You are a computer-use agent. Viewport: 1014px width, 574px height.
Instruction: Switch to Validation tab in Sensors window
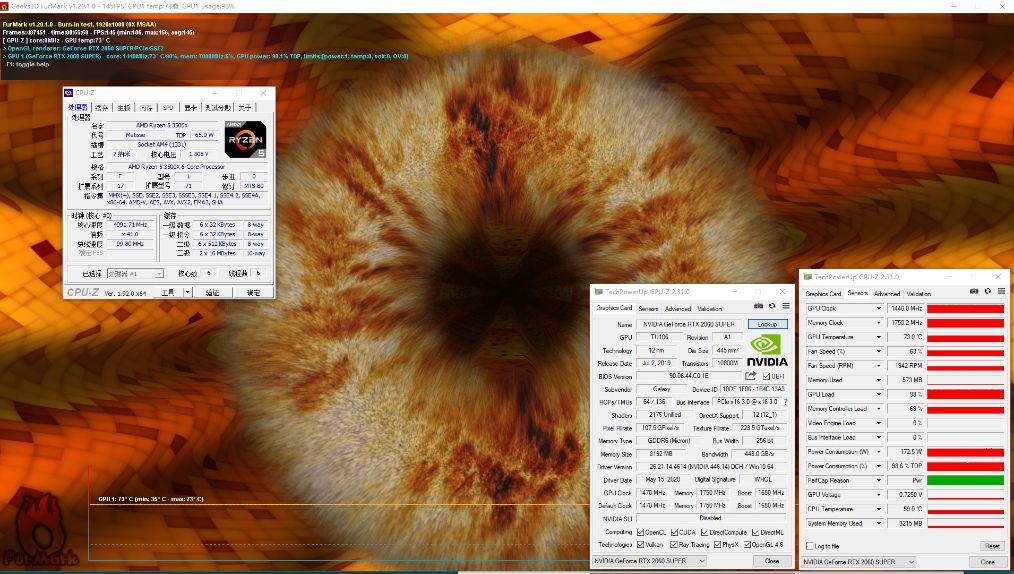click(919, 293)
